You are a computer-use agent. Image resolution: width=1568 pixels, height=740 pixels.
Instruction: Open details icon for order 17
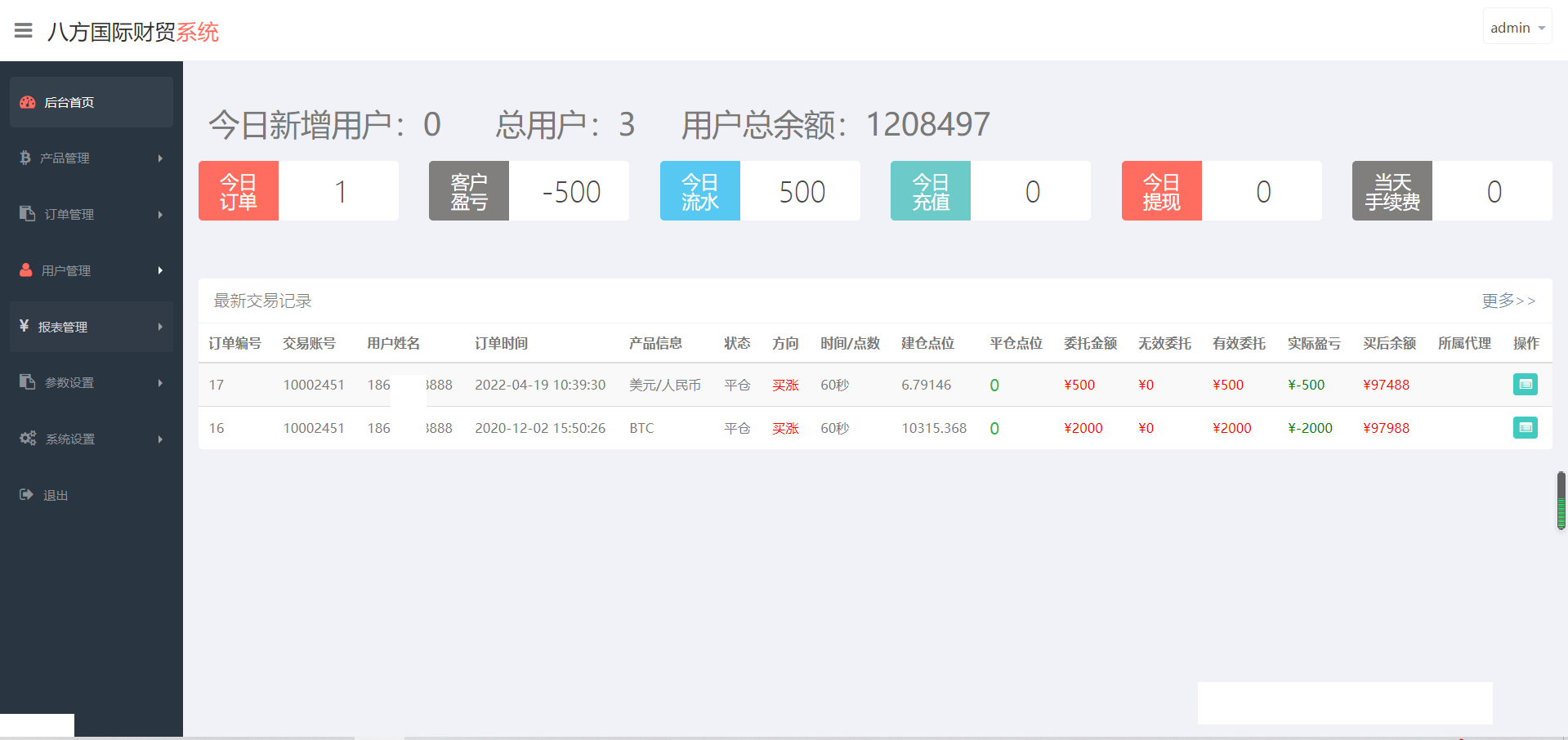coord(1525,384)
